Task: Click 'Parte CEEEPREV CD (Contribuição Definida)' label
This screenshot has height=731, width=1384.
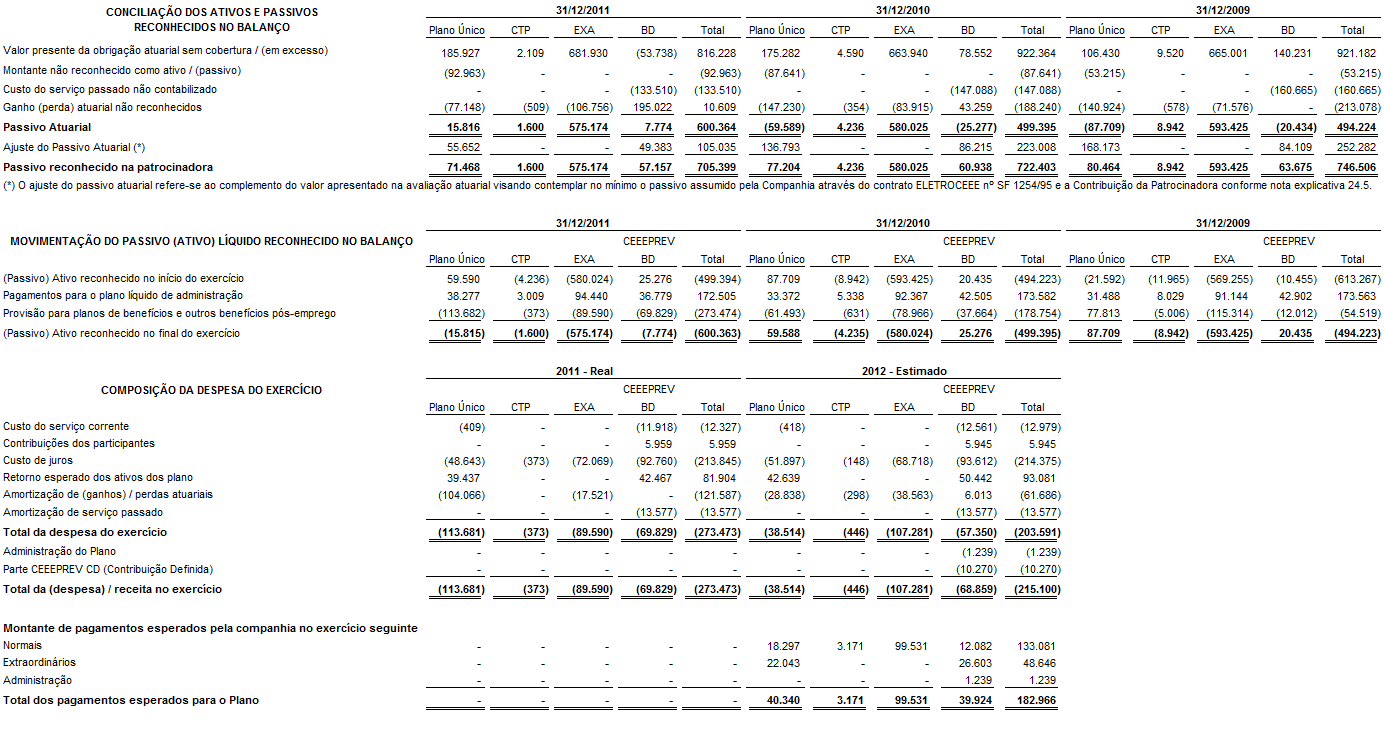Action: tap(110, 569)
